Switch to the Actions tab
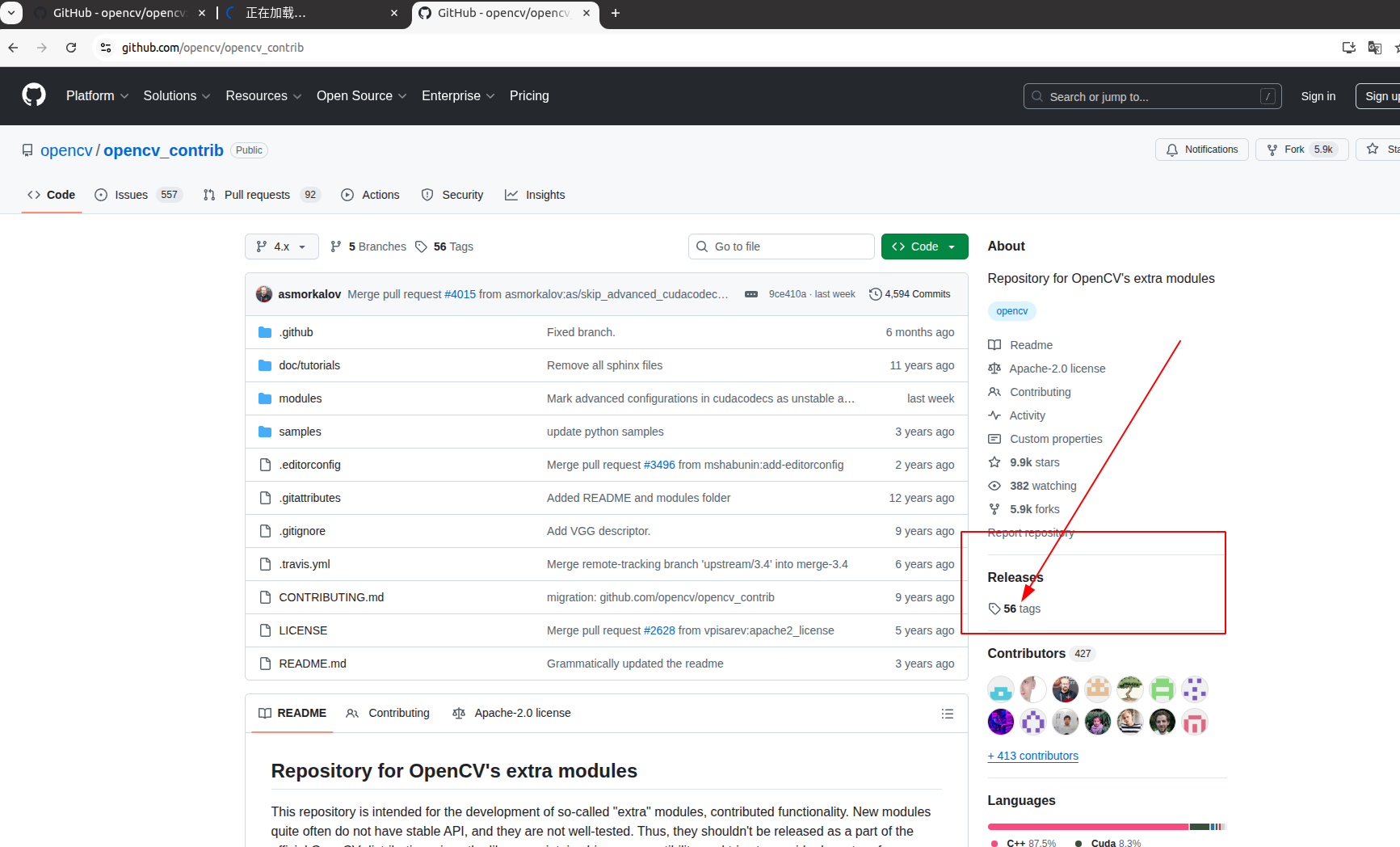 pos(370,195)
